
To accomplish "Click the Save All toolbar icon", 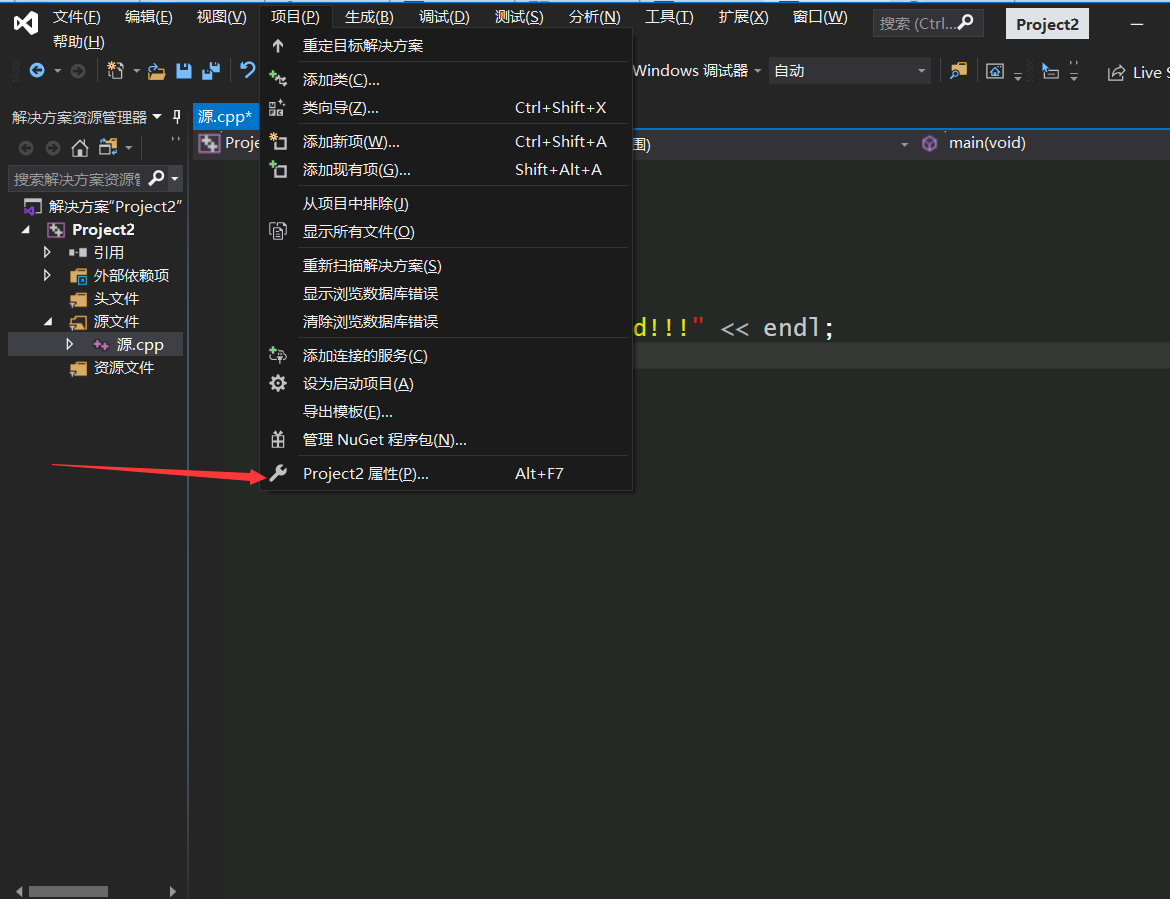I will (x=210, y=71).
